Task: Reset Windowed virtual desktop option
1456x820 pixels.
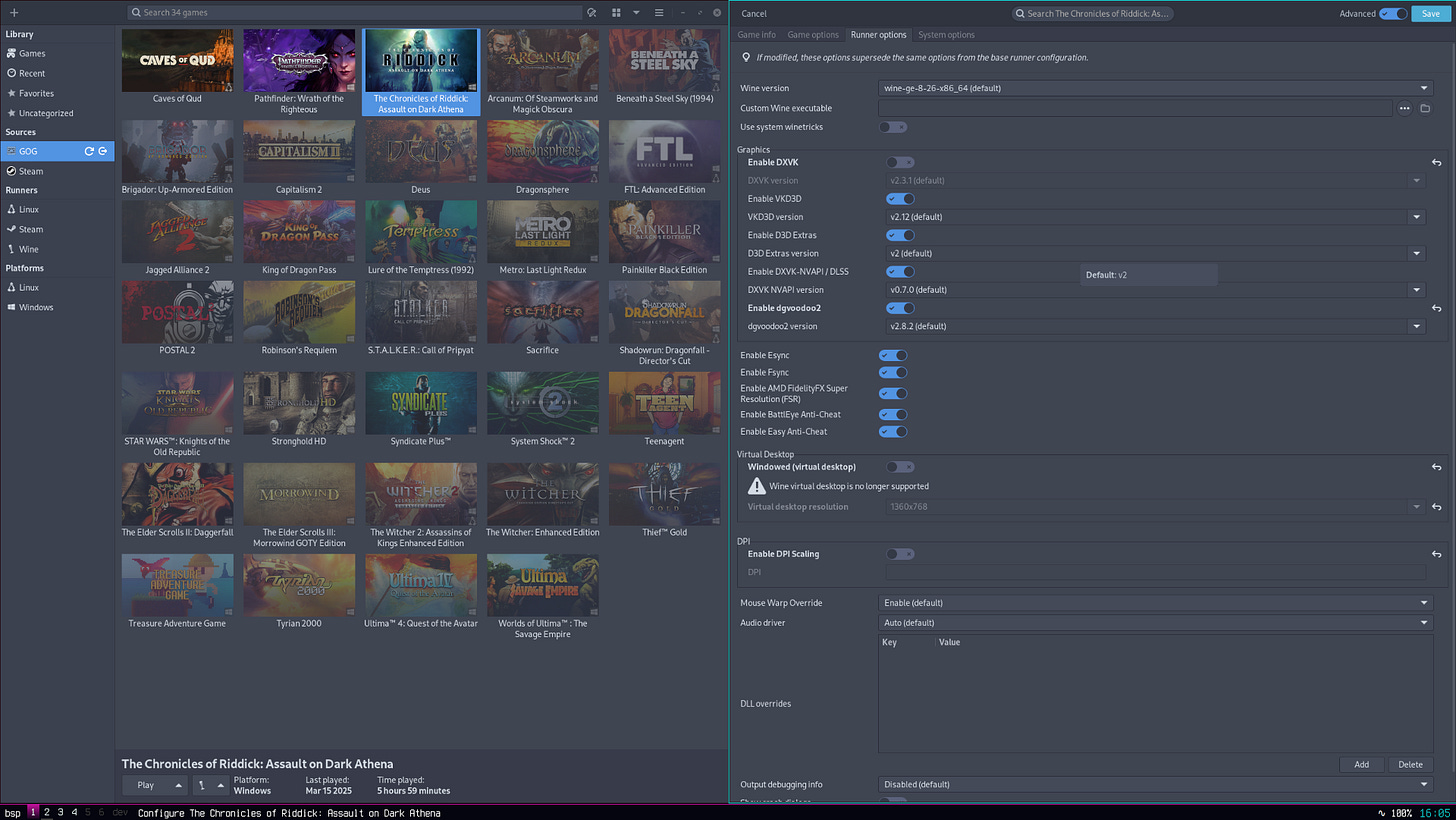Action: 1436,467
